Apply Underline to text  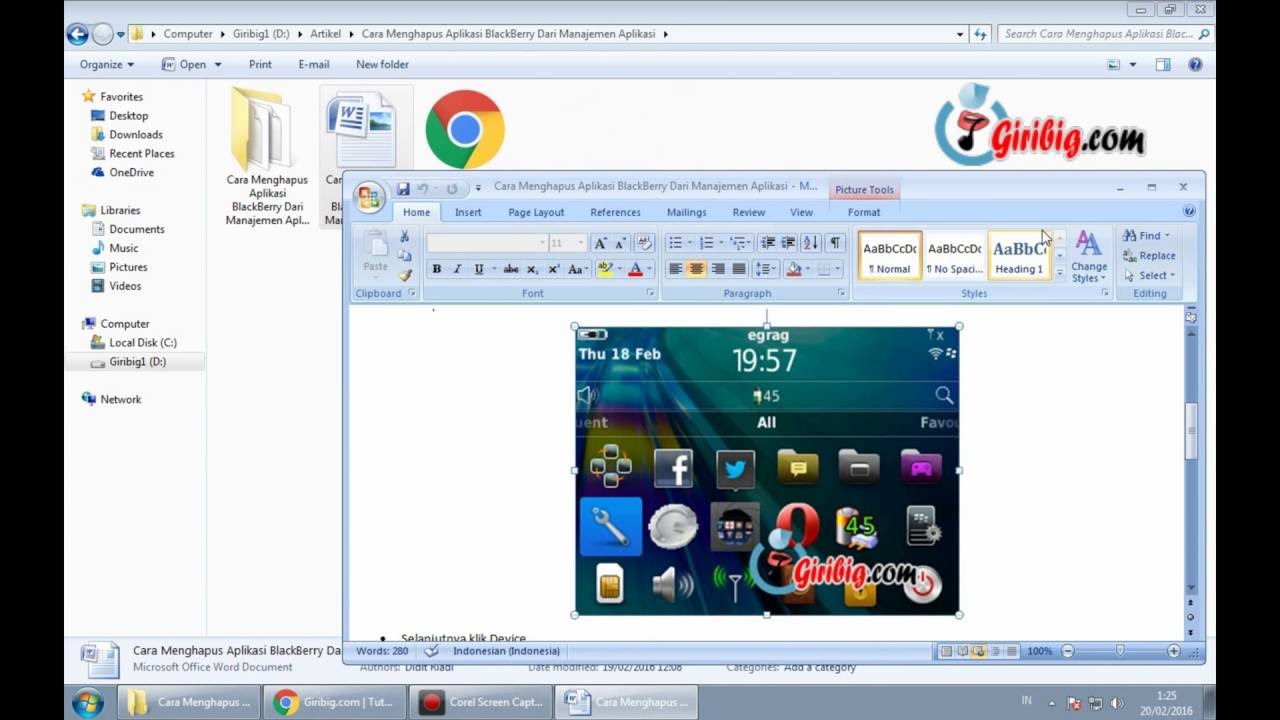(x=479, y=269)
